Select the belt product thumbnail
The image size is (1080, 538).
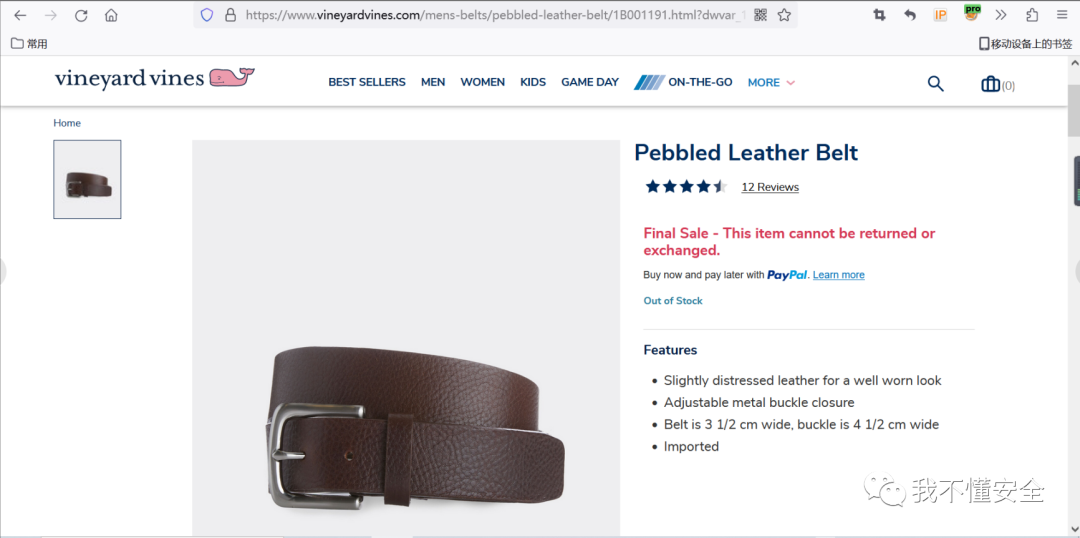coord(87,179)
